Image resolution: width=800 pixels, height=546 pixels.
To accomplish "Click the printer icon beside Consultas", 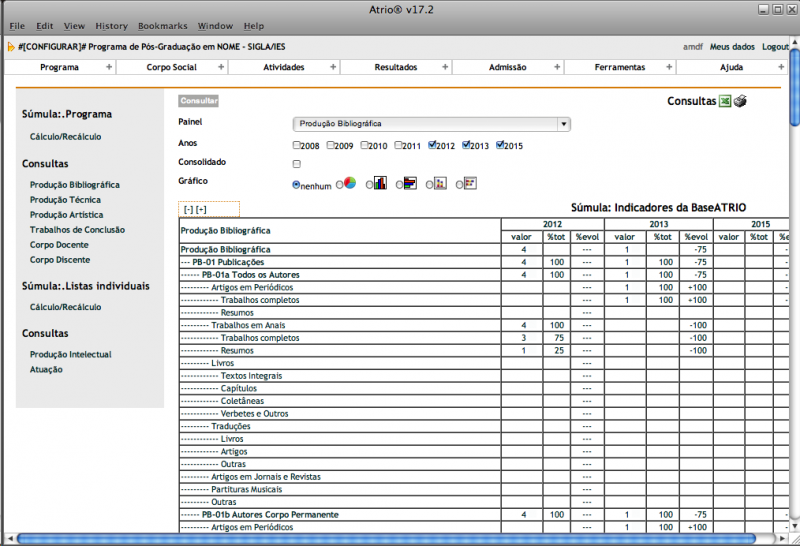I will [x=740, y=101].
